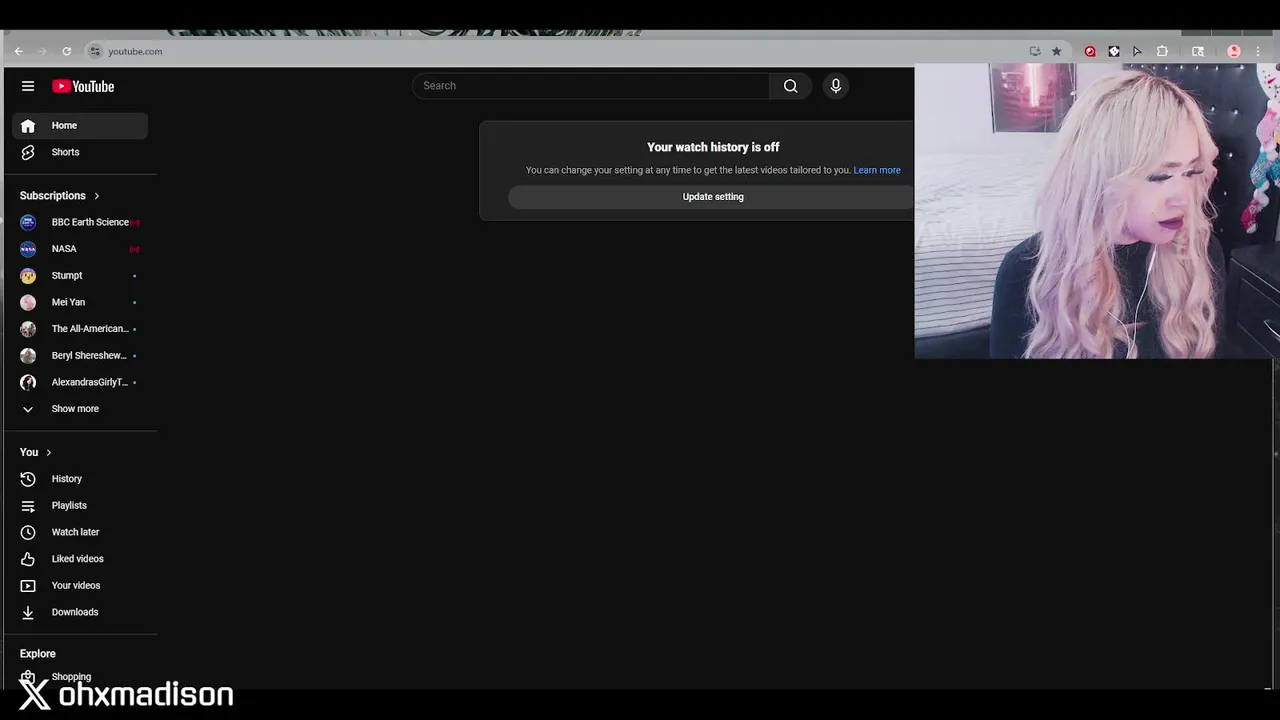Click the Your watch history is off heading

(x=713, y=147)
